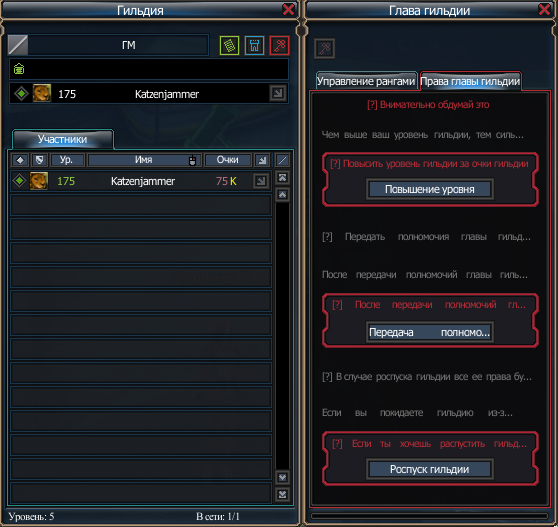Open the blue castle tower icon
Image resolution: width=558 pixels, height=527 pixels.
[254, 46]
